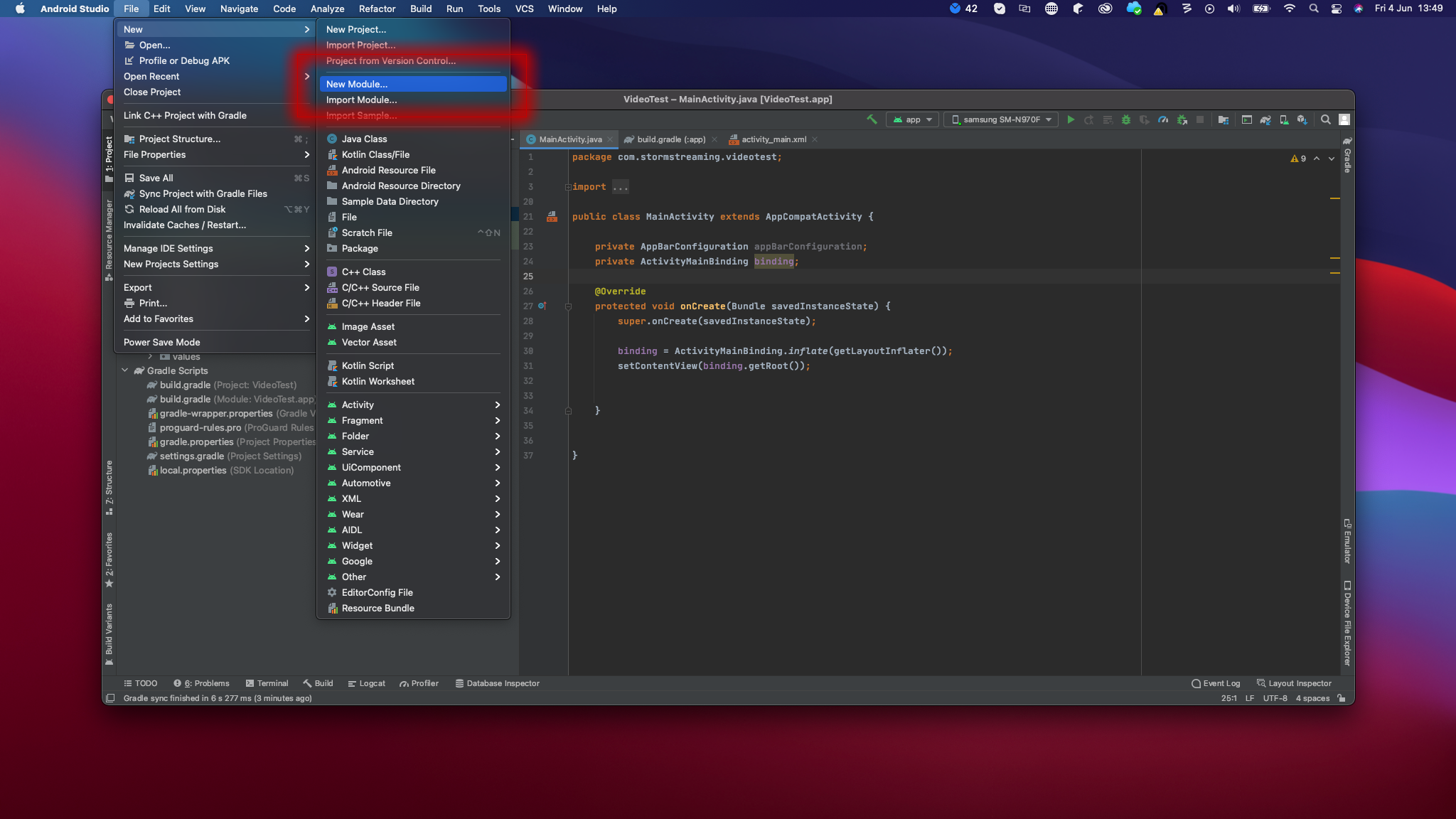Click the related XML file gutter icon at line 21

coord(552,216)
